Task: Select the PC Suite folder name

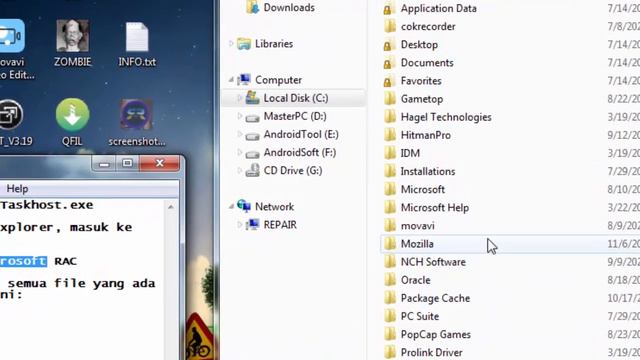Action: [x=420, y=316]
